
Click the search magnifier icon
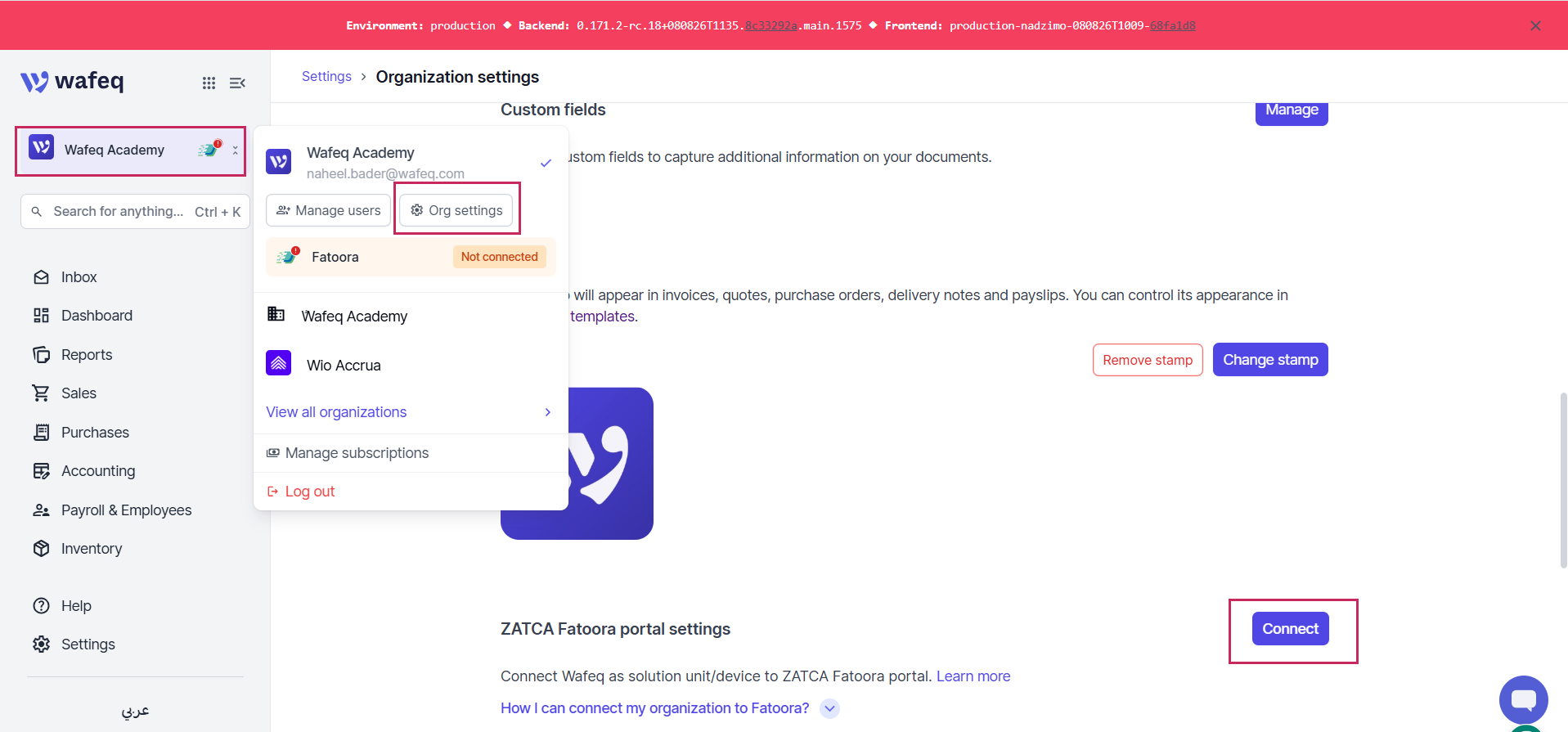tap(37, 211)
